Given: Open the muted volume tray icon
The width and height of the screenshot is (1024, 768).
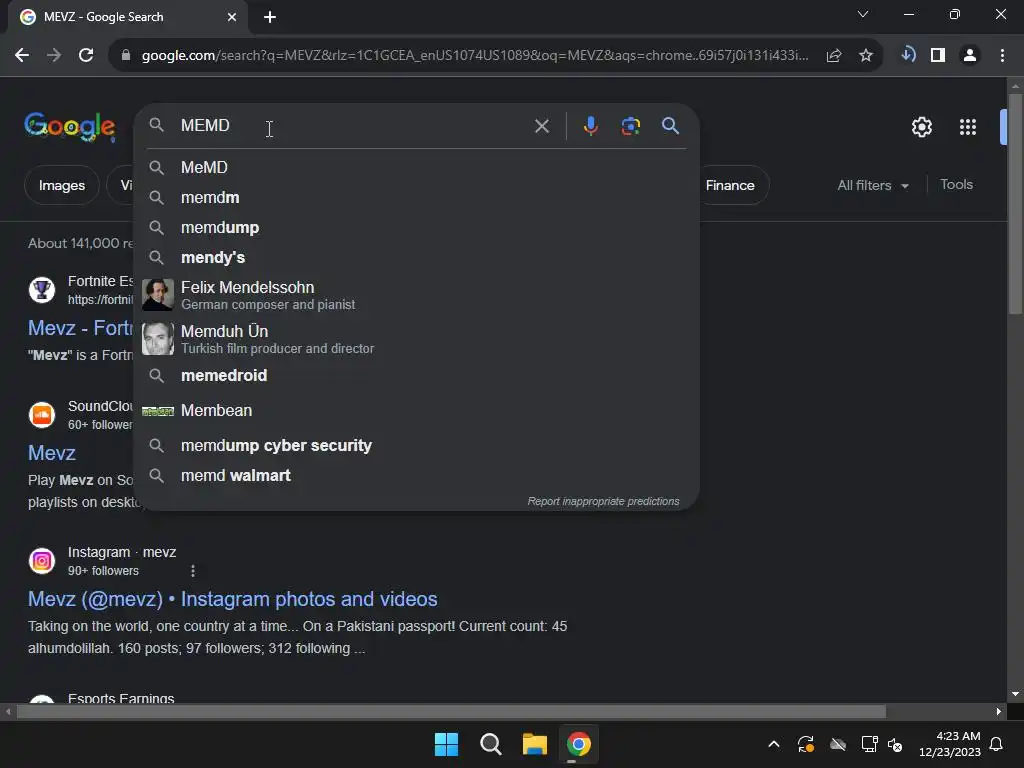Looking at the screenshot, I should [x=895, y=744].
